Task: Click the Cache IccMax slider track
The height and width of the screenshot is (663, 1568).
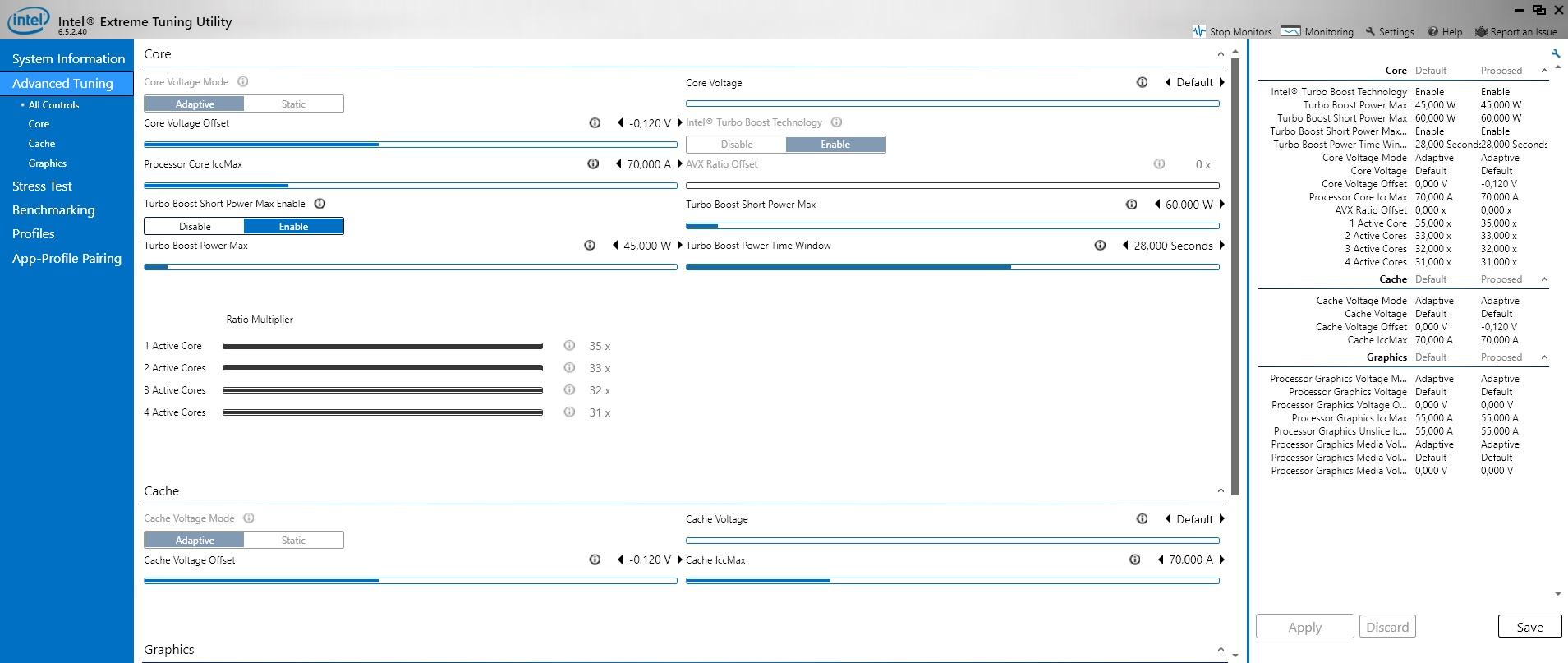Action: [953, 581]
